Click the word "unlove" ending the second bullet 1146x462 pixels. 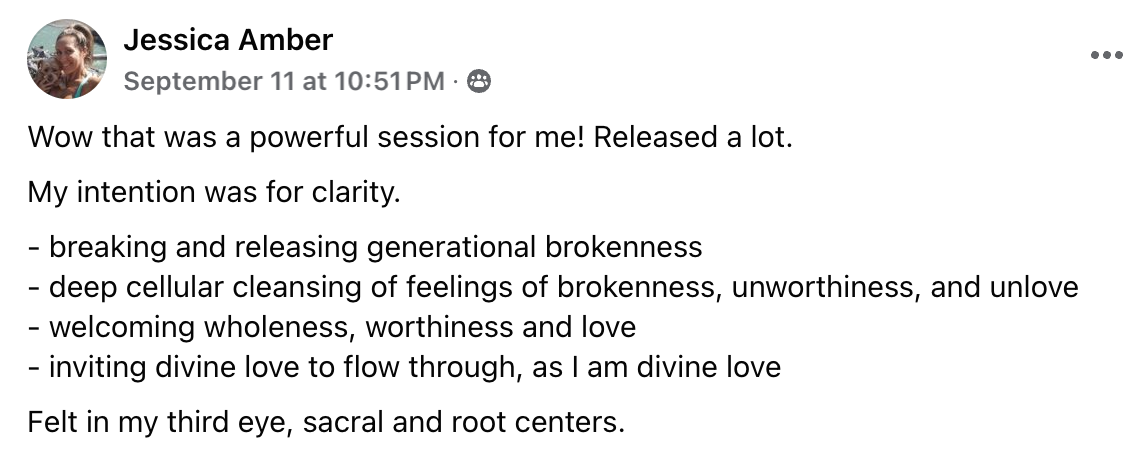(1033, 287)
